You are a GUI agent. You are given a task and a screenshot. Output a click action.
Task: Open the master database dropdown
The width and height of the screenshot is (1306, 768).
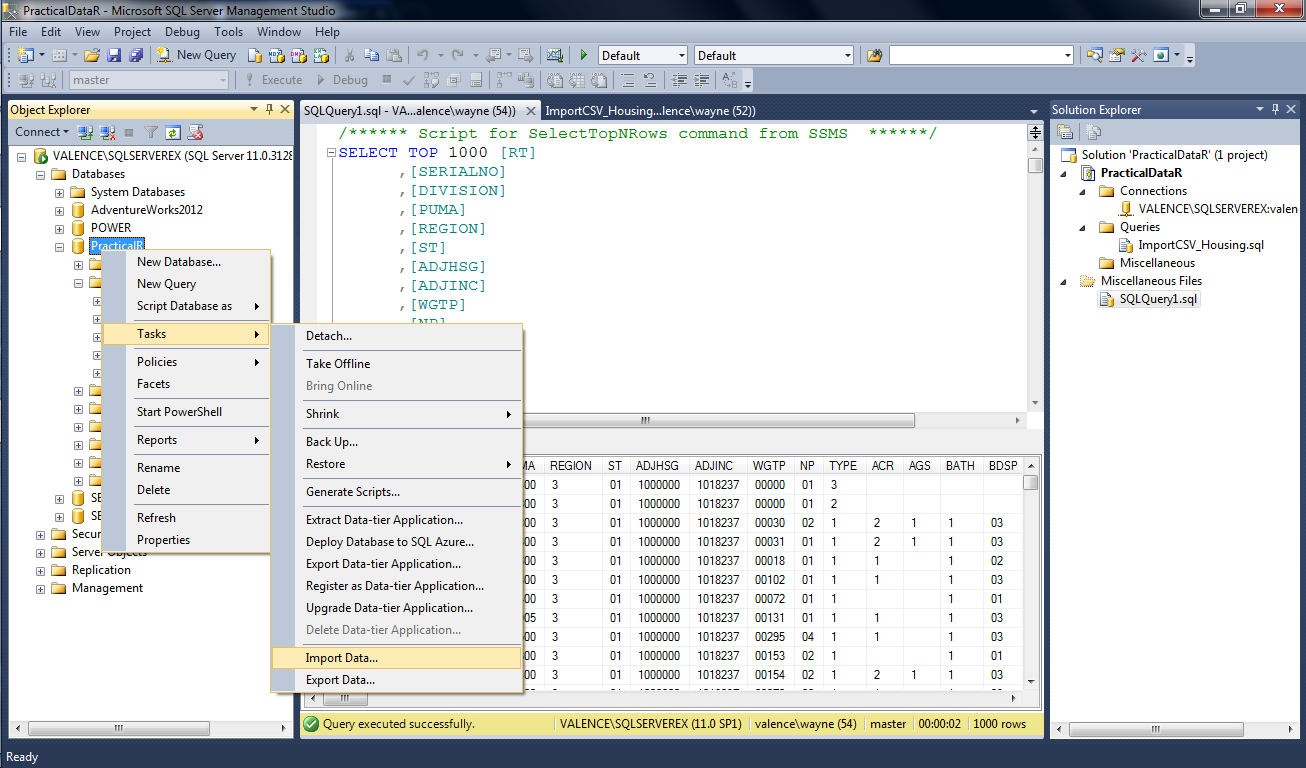coord(149,80)
